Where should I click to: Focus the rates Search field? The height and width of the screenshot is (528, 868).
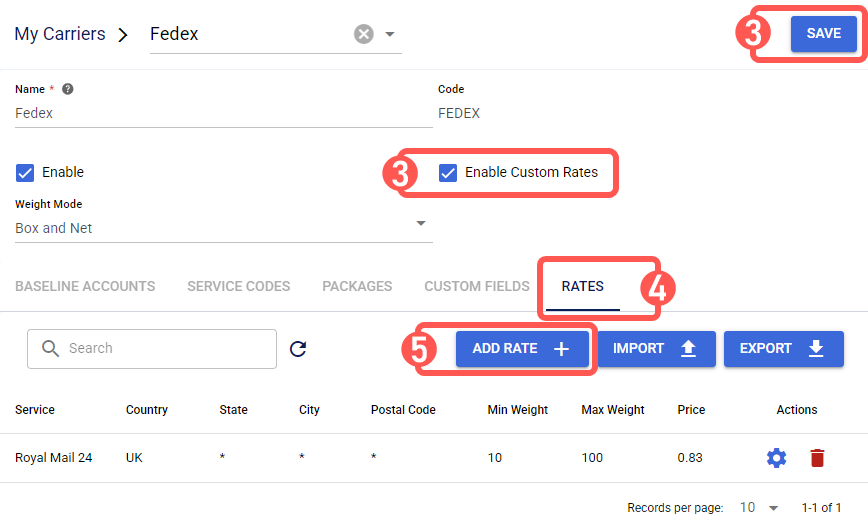click(x=152, y=349)
